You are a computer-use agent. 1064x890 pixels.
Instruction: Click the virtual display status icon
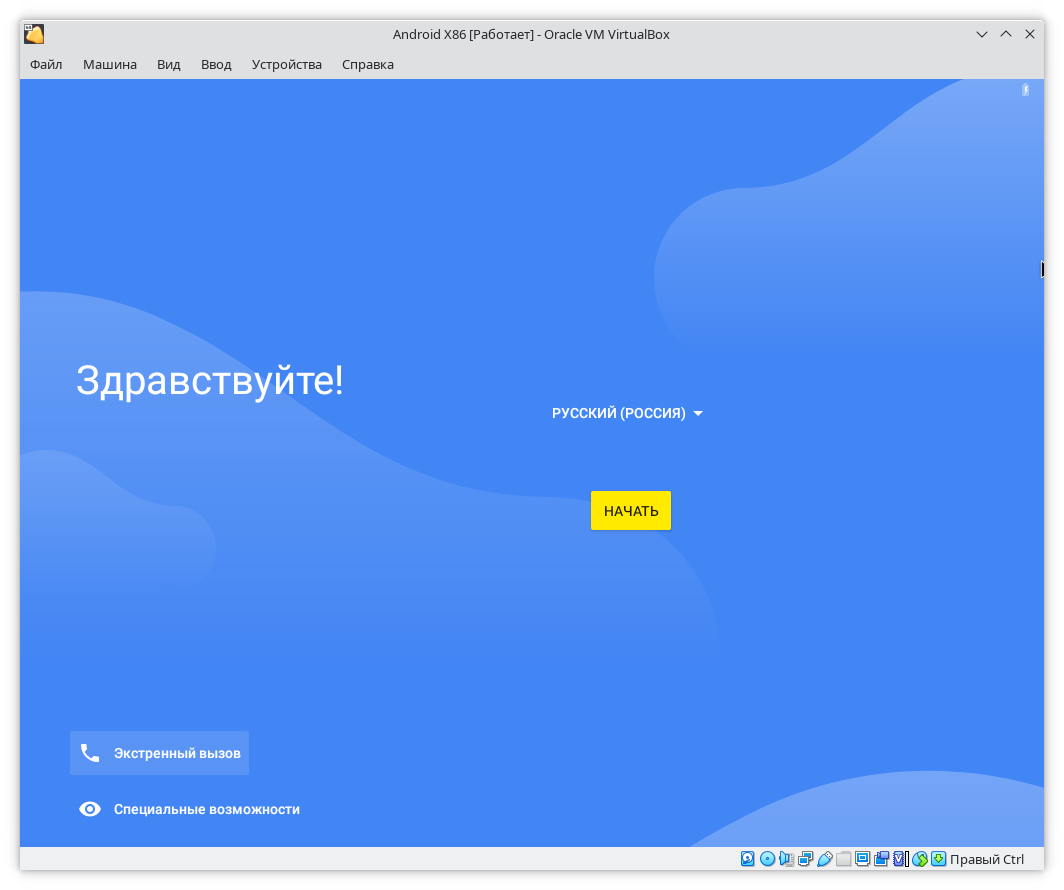862,859
